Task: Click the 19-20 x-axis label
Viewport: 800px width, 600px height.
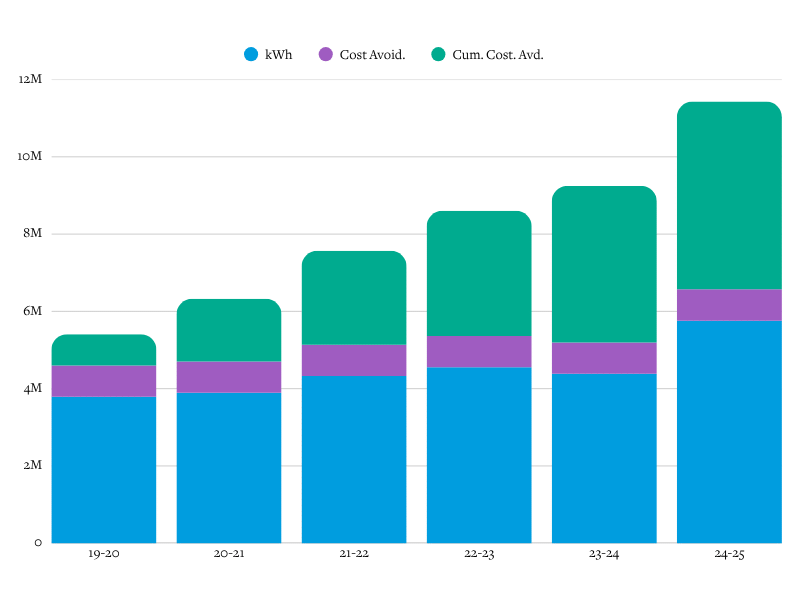Action: pyautogui.click(x=104, y=554)
